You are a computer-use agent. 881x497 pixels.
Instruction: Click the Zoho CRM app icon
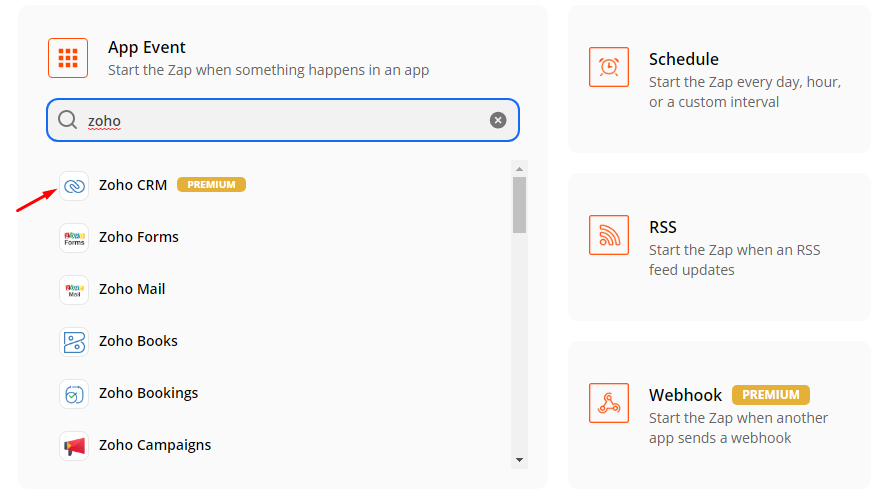(74, 185)
